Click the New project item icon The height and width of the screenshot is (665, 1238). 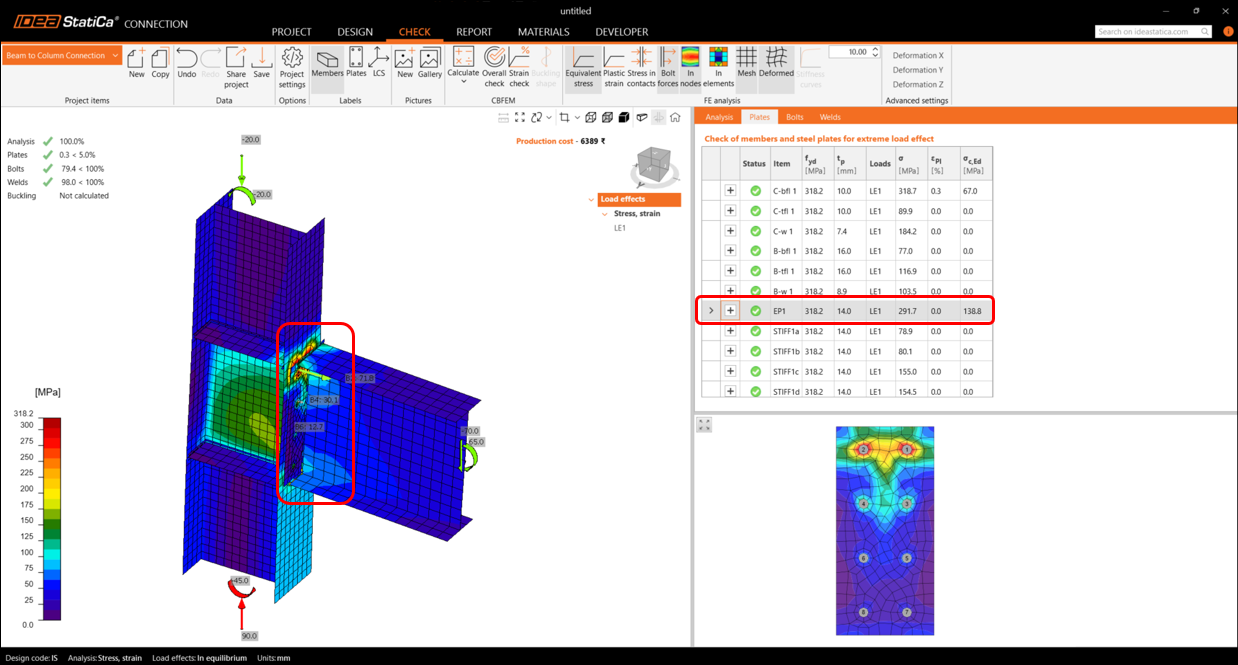click(x=136, y=62)
